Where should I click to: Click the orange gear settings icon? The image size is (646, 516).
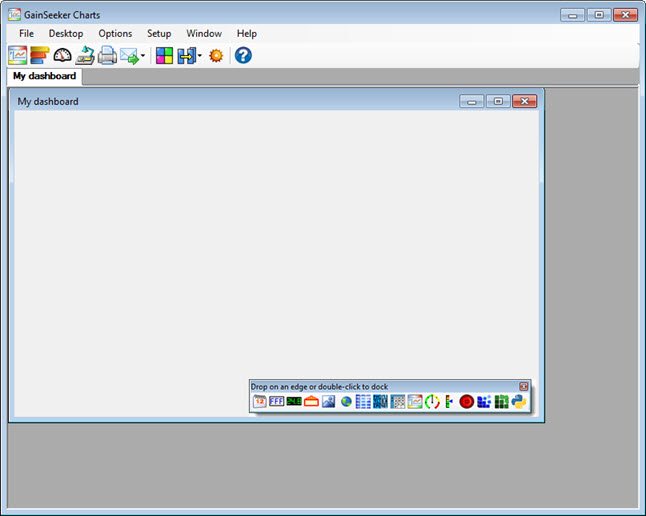(x=216, y=56)
